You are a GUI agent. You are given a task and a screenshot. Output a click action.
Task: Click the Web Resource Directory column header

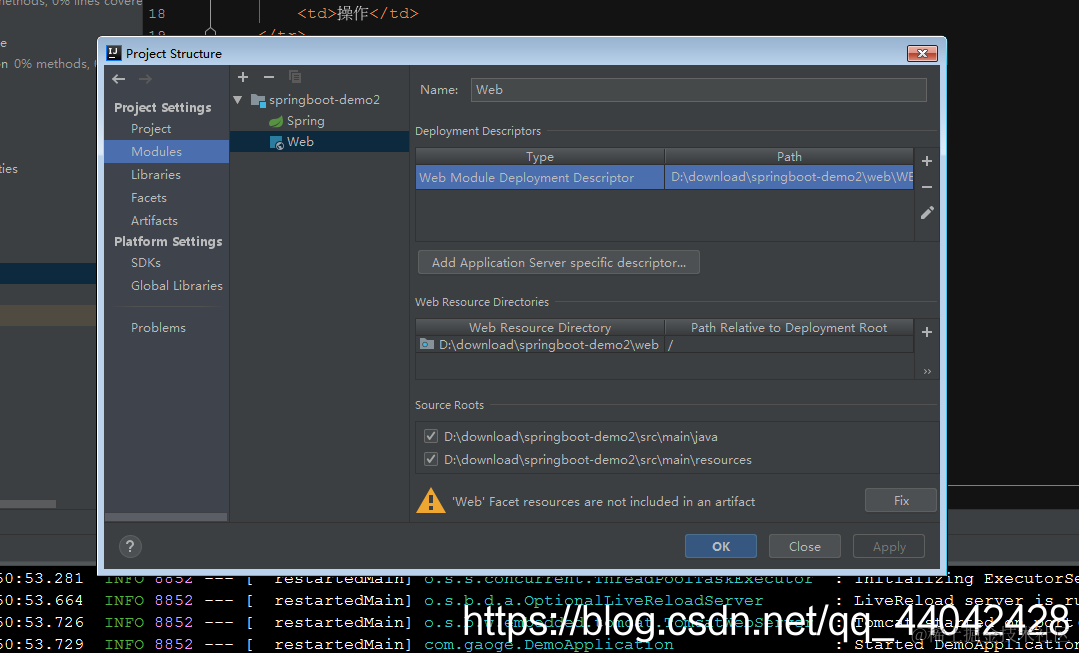click(540, 328)
